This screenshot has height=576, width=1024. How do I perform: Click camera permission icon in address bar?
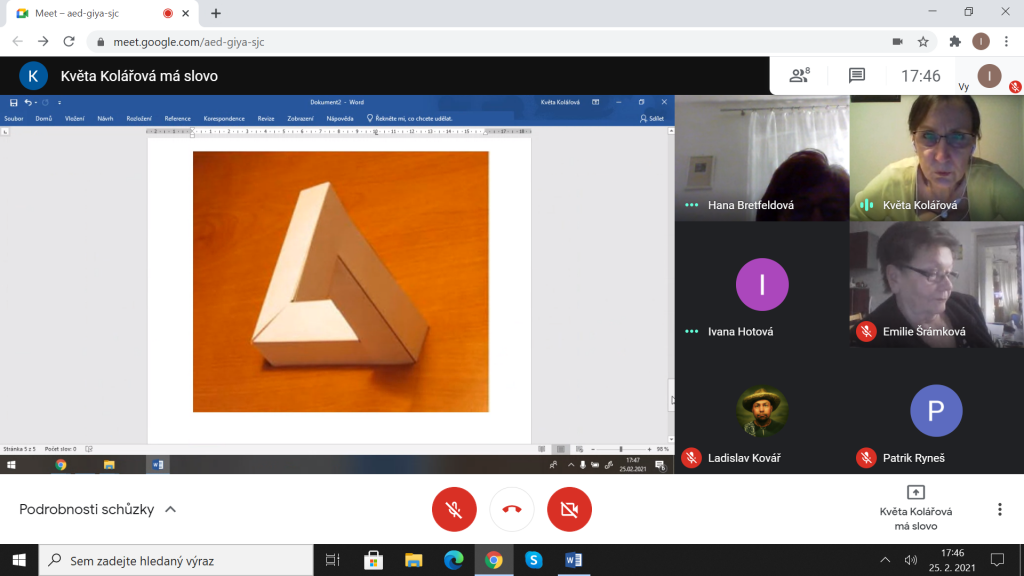point(897,41)
